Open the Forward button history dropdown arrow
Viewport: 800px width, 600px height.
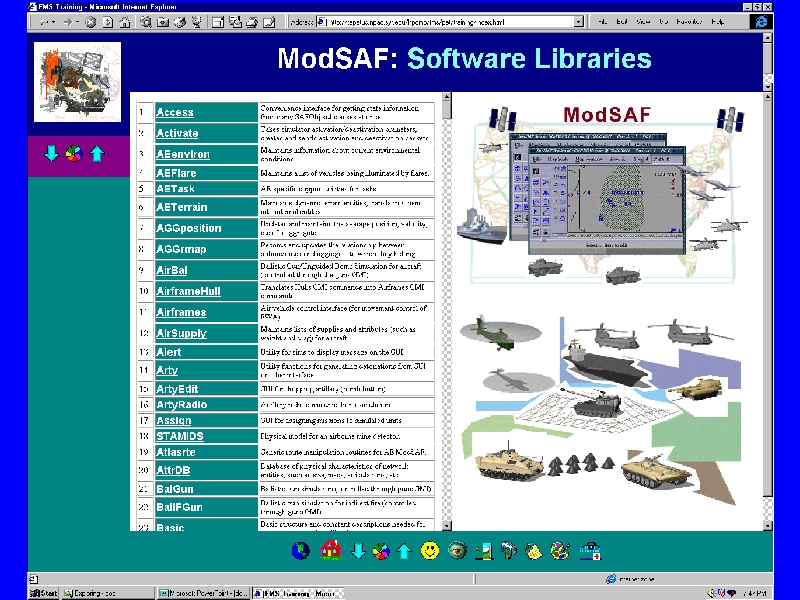click(77, 22)
